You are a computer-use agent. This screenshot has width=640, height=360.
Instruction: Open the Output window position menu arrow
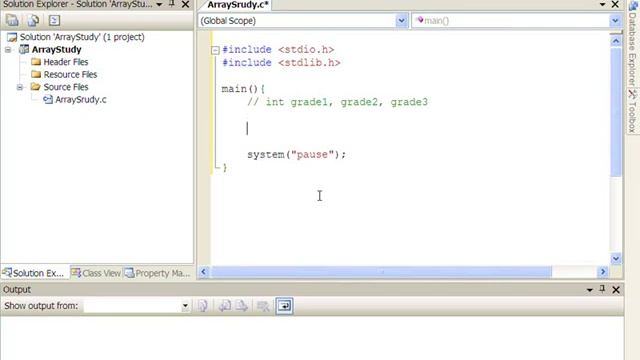(589, 290)
